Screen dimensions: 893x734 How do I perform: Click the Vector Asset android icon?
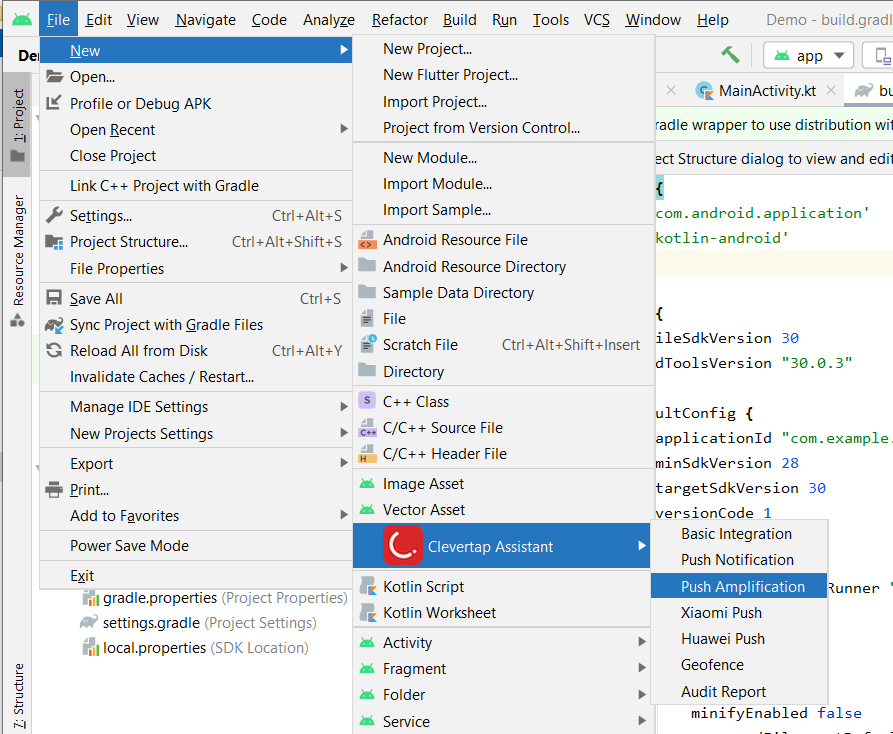pos(367,510)
